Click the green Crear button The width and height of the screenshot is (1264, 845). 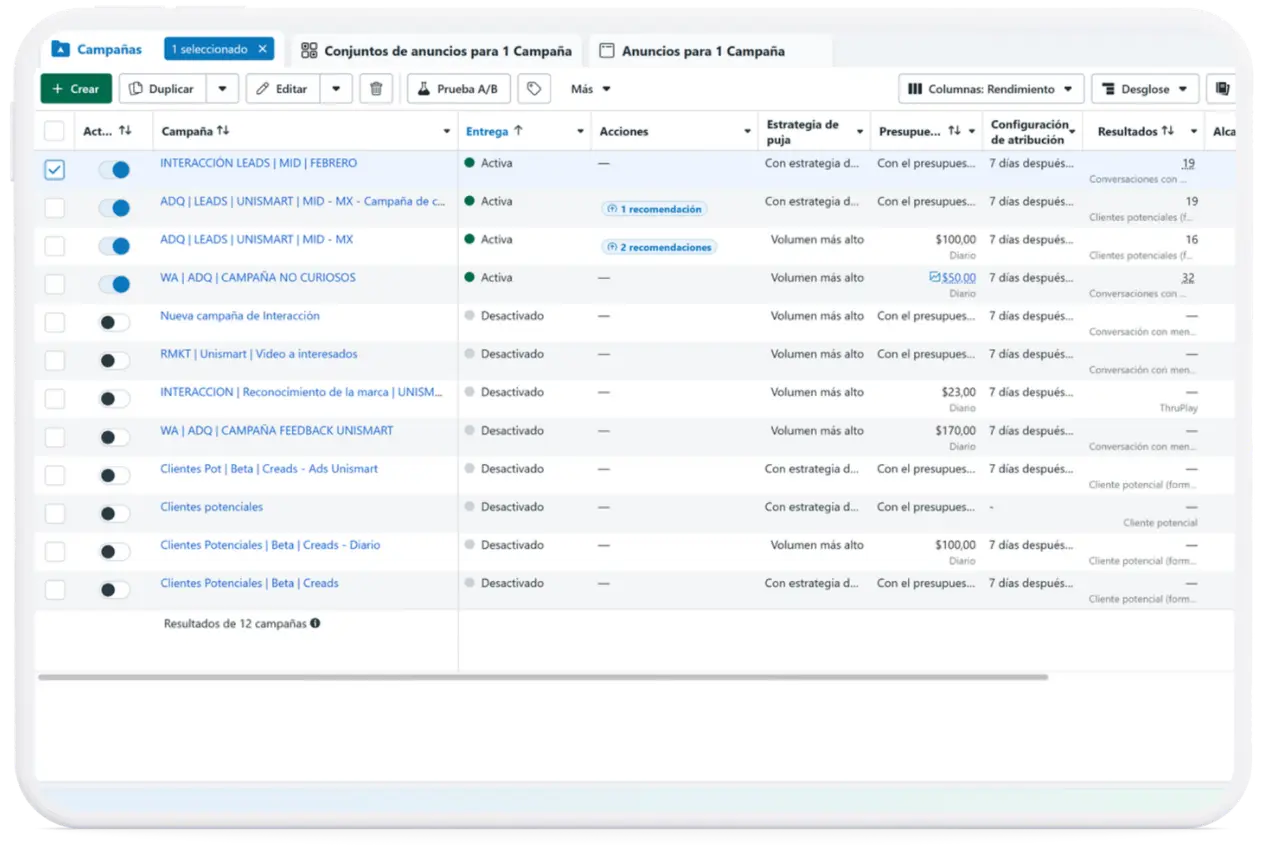(76, 89)
